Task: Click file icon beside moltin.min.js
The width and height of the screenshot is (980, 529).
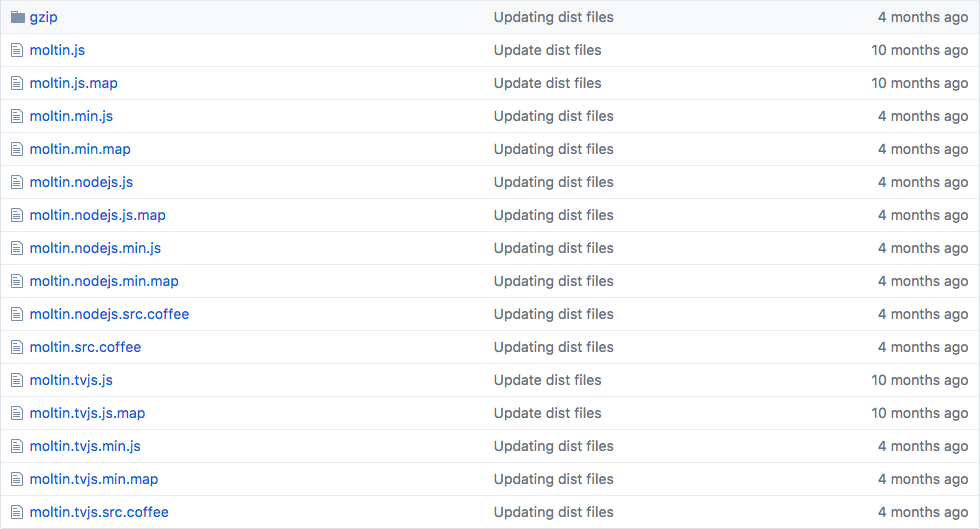Action: point(17,116)
